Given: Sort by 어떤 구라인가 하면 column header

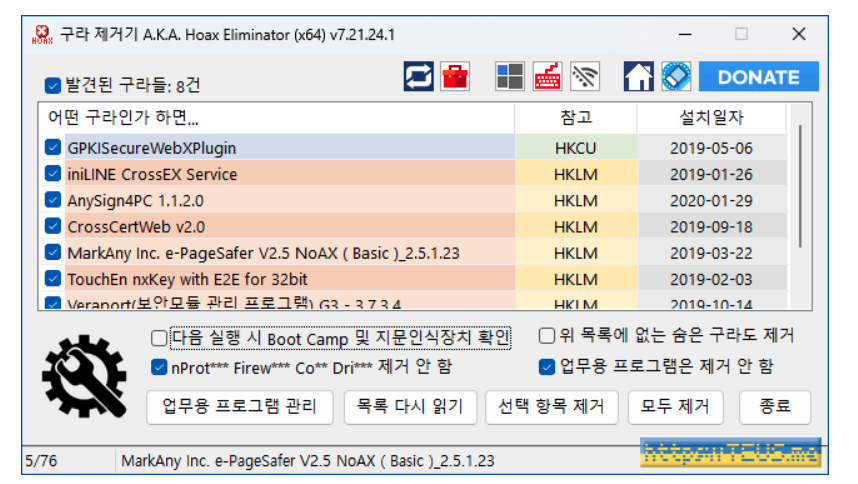Looking at the screenshot, I should pyautogui.click(x=277, y=118).
